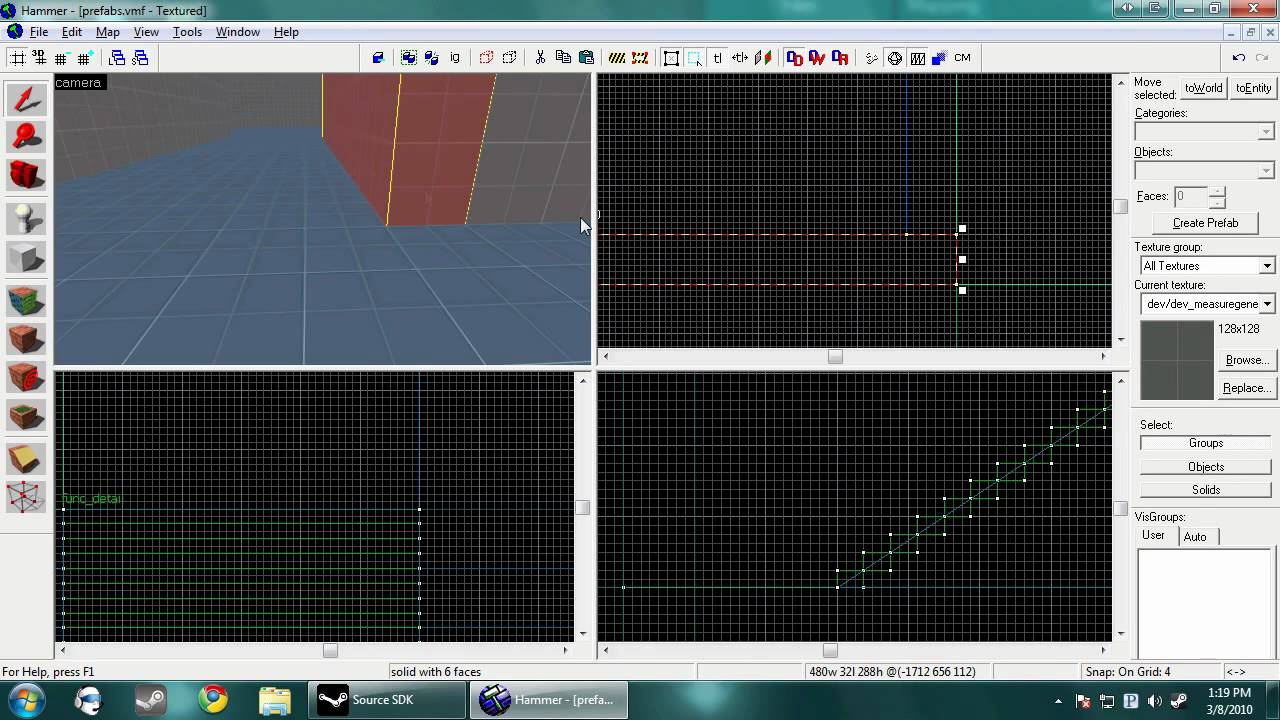Open the Current texture dropdown
The width and height of the screenshot is (1280, 720).
click(x=1208, y=304)
